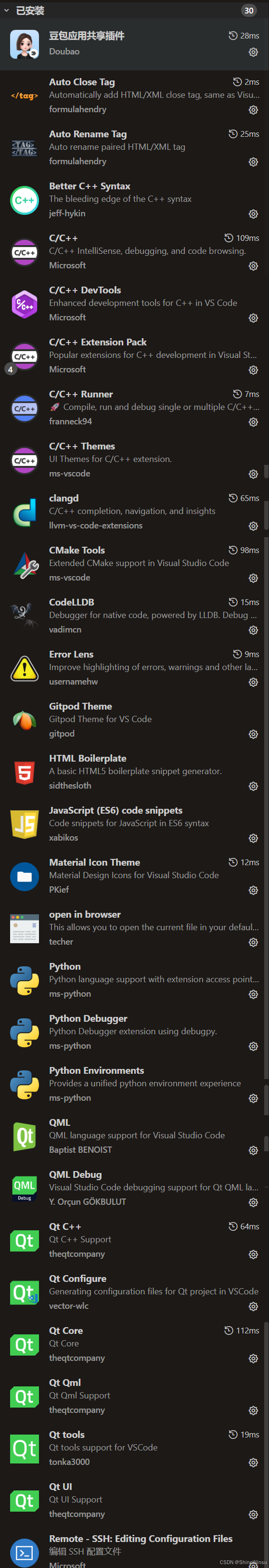269x1568 pixels.
Task: Click the HTML5 shield icon of HTML Boilerplate
Action: 25,772
